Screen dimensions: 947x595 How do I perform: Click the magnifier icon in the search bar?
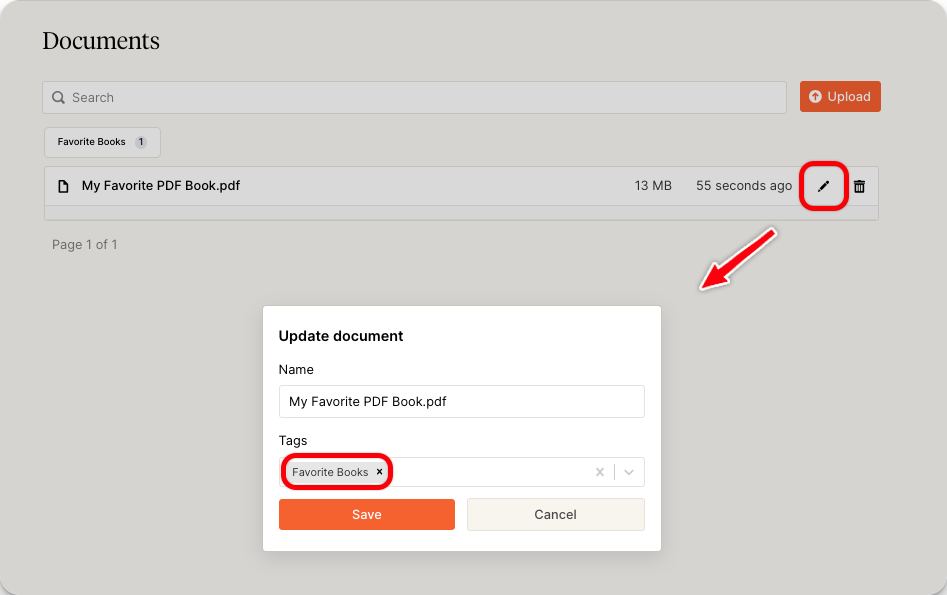coord(59,97)
